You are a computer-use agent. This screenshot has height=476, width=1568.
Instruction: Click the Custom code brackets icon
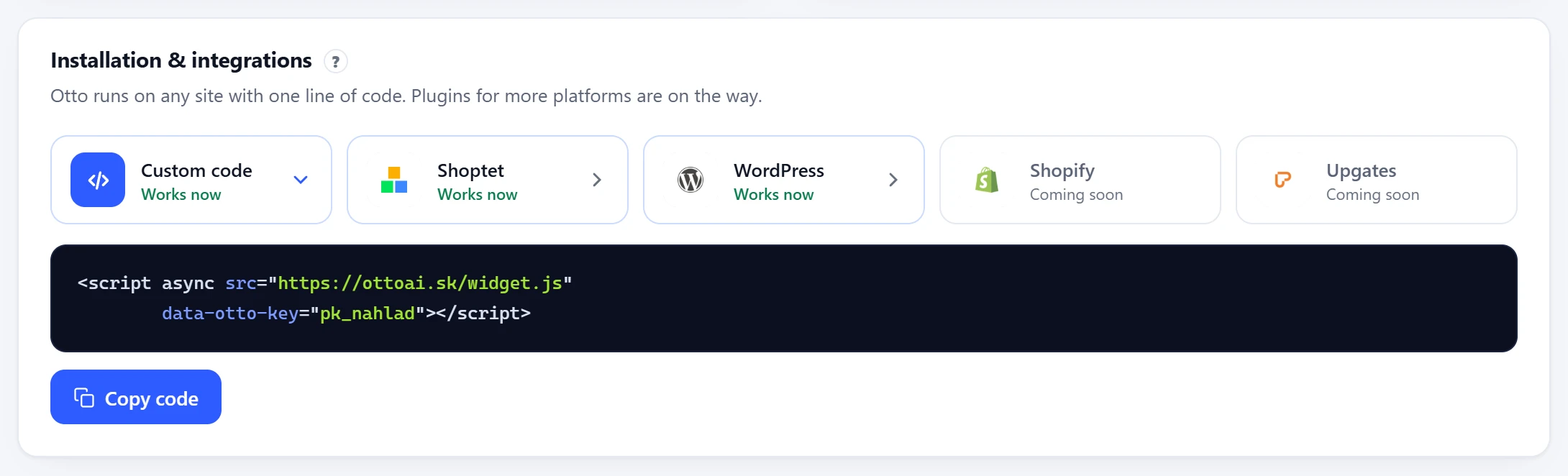(x=98, y=180)
